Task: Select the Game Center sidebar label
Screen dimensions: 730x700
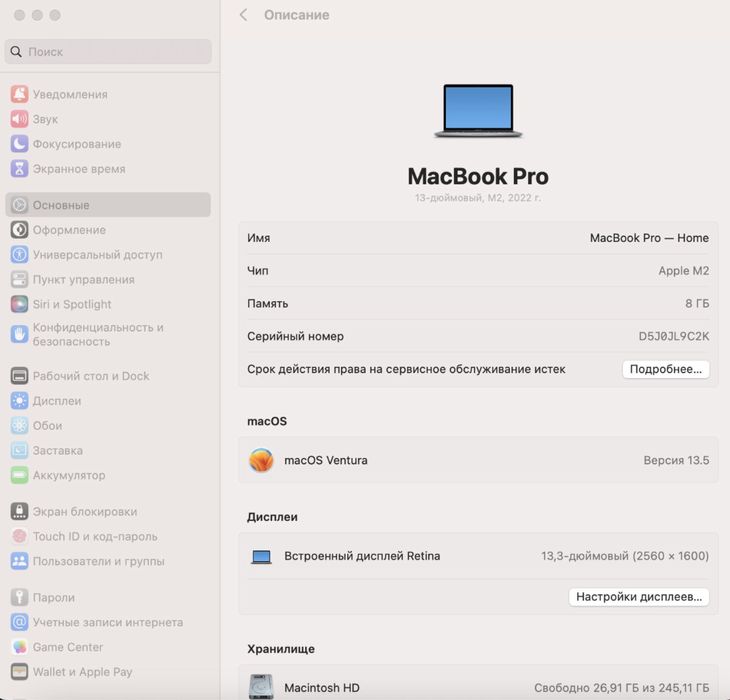Action: pos(68,647)
